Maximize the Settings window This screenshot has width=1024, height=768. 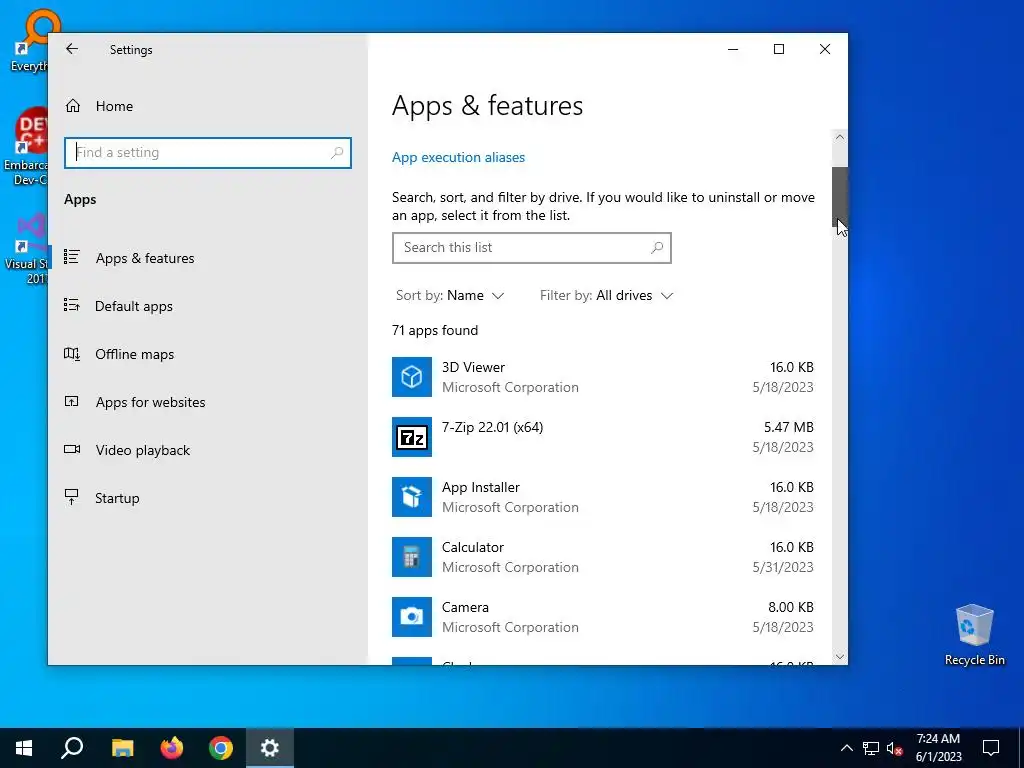coord(778,49)
